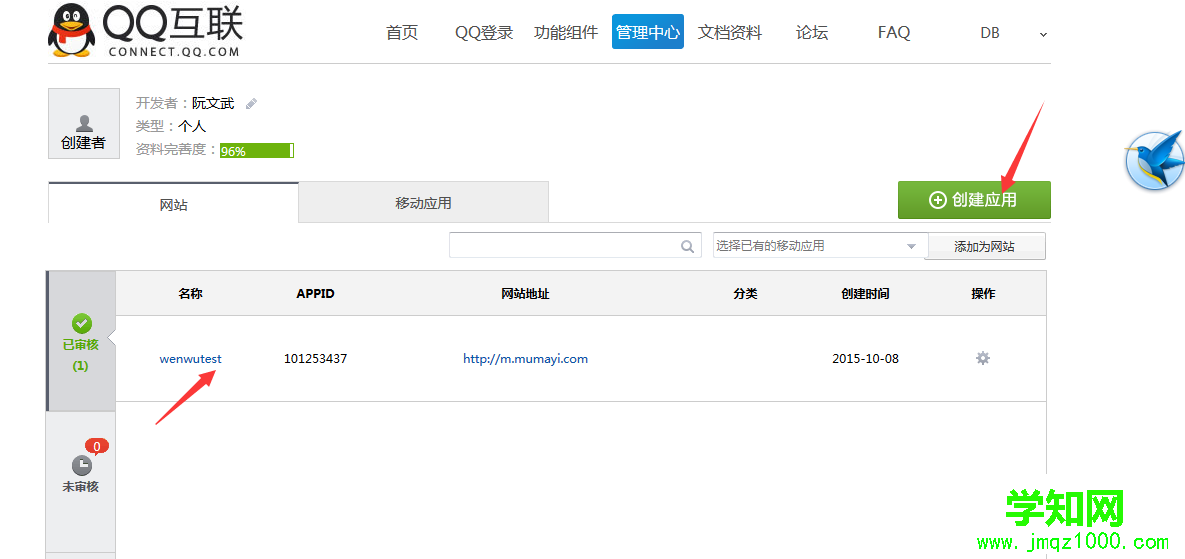1185x559 pixels.
Task: Click the green 创建应用 button
Action: (974, 199)
